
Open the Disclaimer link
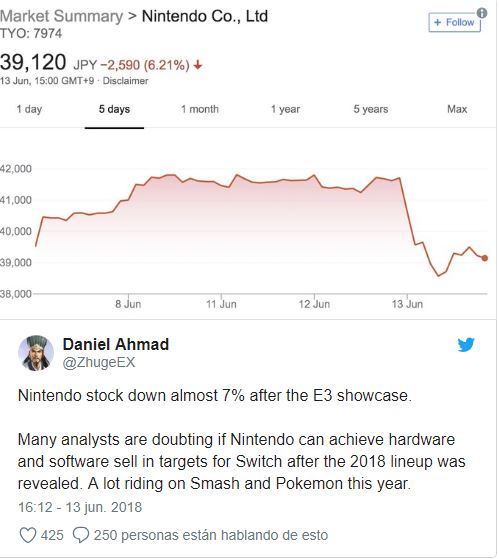click(125, 81)
